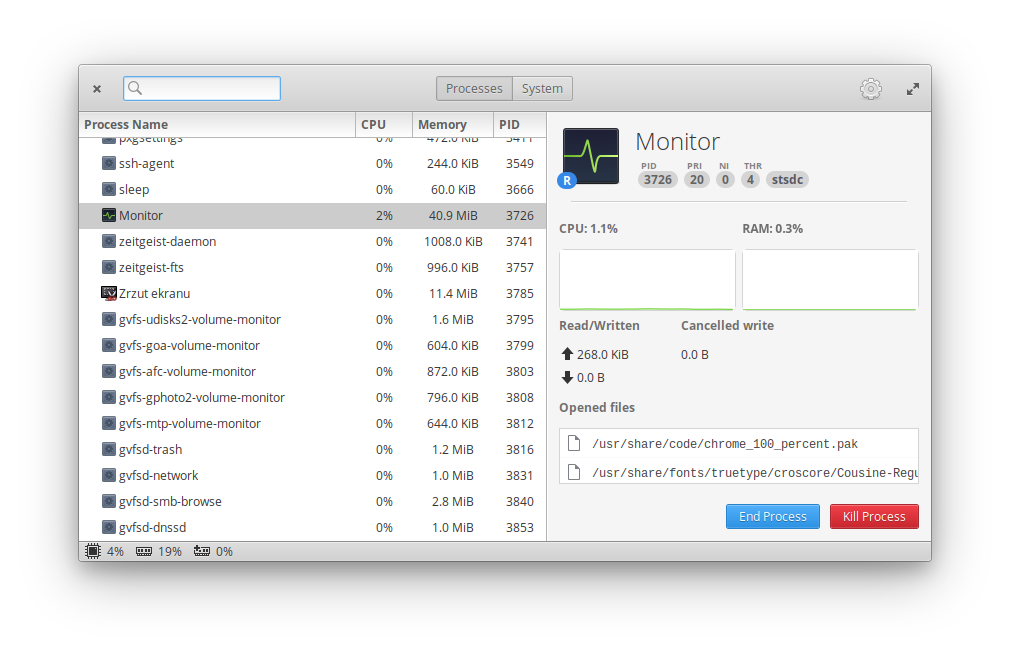
Task: Sort by Memory column header
Action: click(x=453, y=124)
